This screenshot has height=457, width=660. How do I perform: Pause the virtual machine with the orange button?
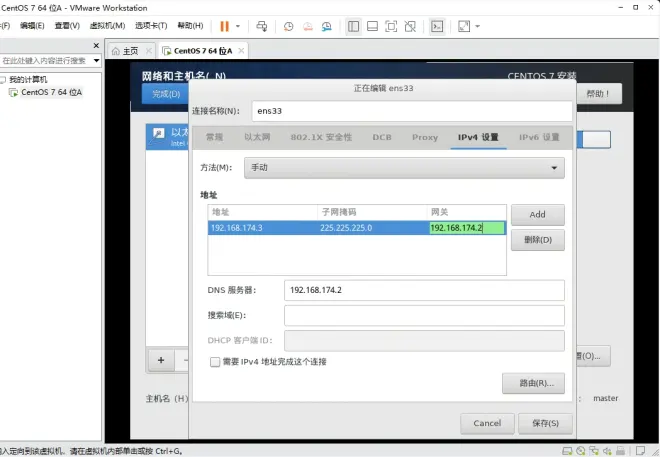pos(224,27)
